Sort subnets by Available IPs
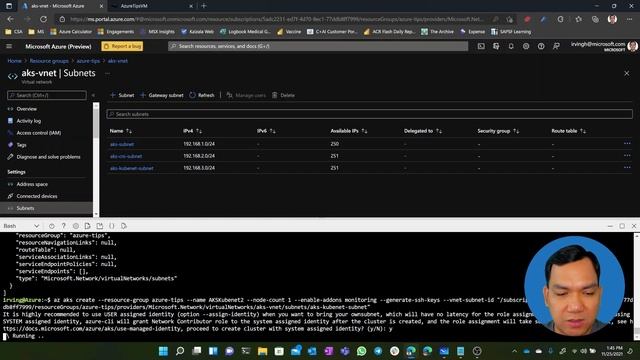 pyautogui.click(x=349, y=131)
